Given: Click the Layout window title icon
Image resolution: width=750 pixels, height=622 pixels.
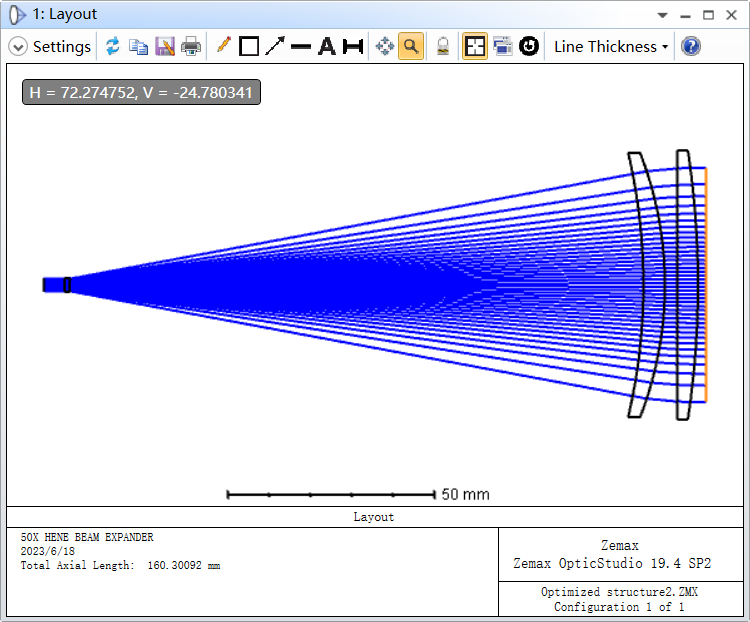Looking at the screenshot, I should [x=17, y=15].
